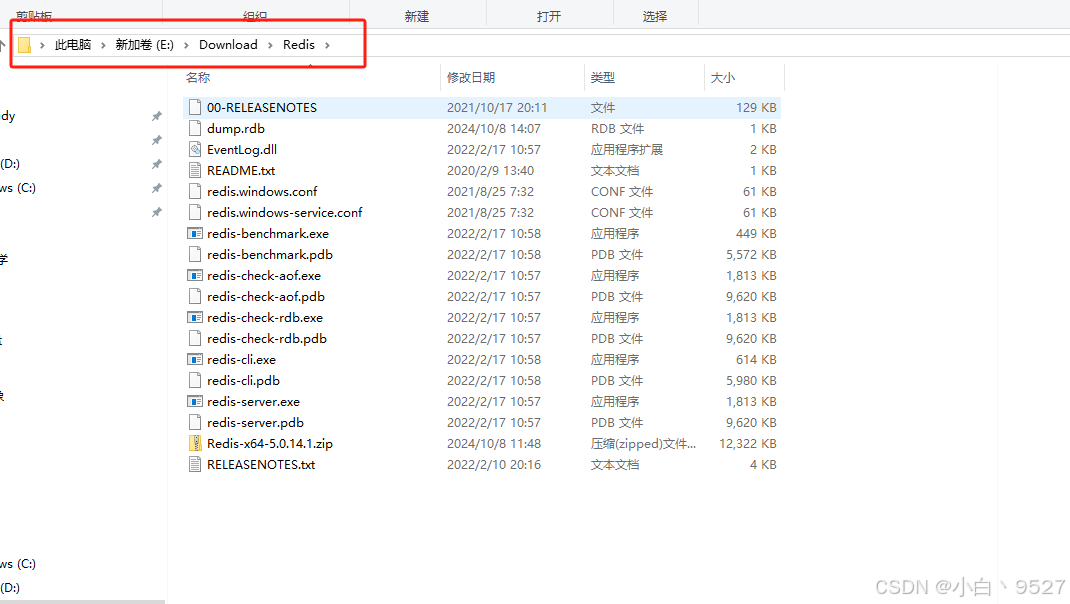
Task: Click the redis-check-rdb.pdb file icon
Action: [x=195, y=339]
